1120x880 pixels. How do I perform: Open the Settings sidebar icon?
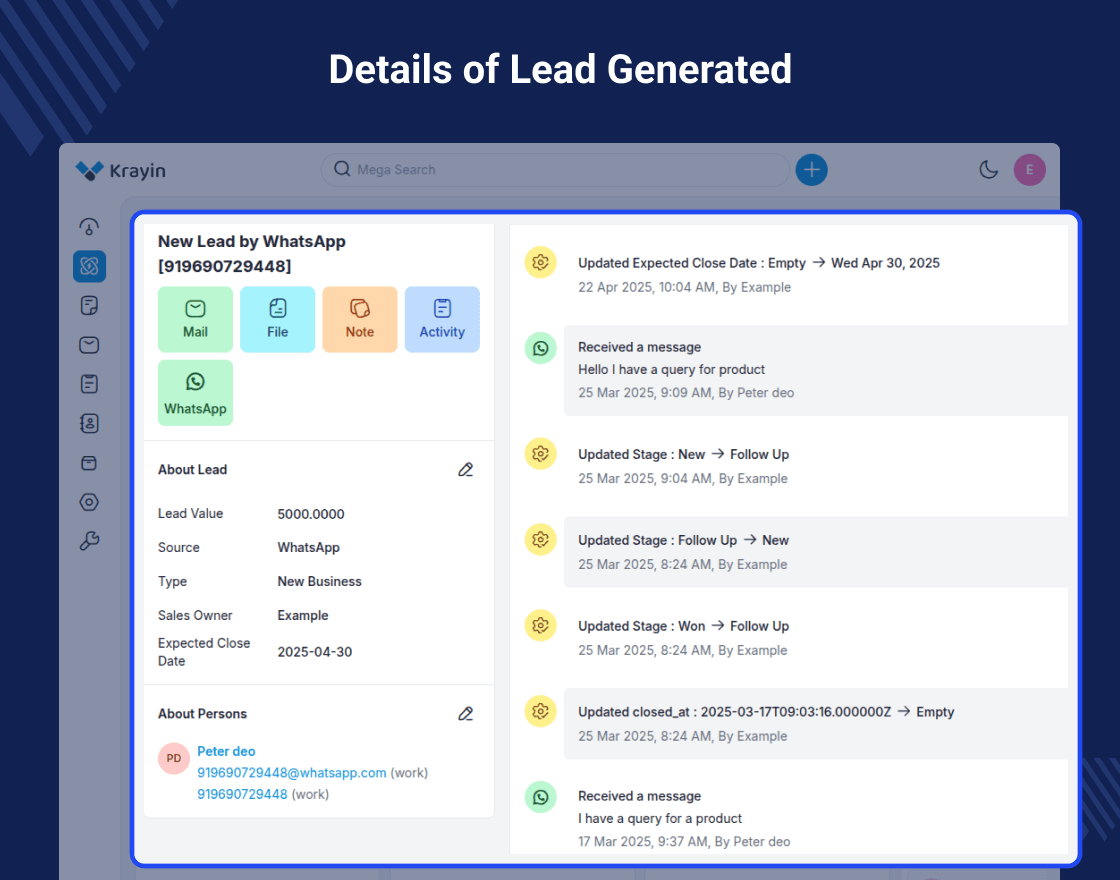[89, 502]
